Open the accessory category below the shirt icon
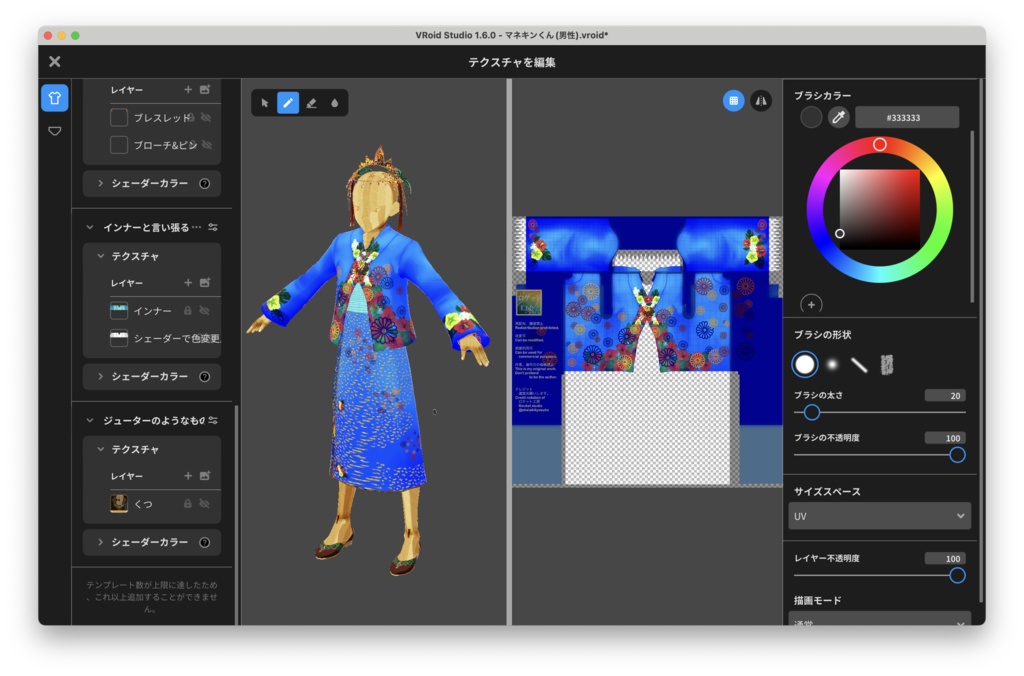Screen dimensions: 1024x676 click(55, 131)
